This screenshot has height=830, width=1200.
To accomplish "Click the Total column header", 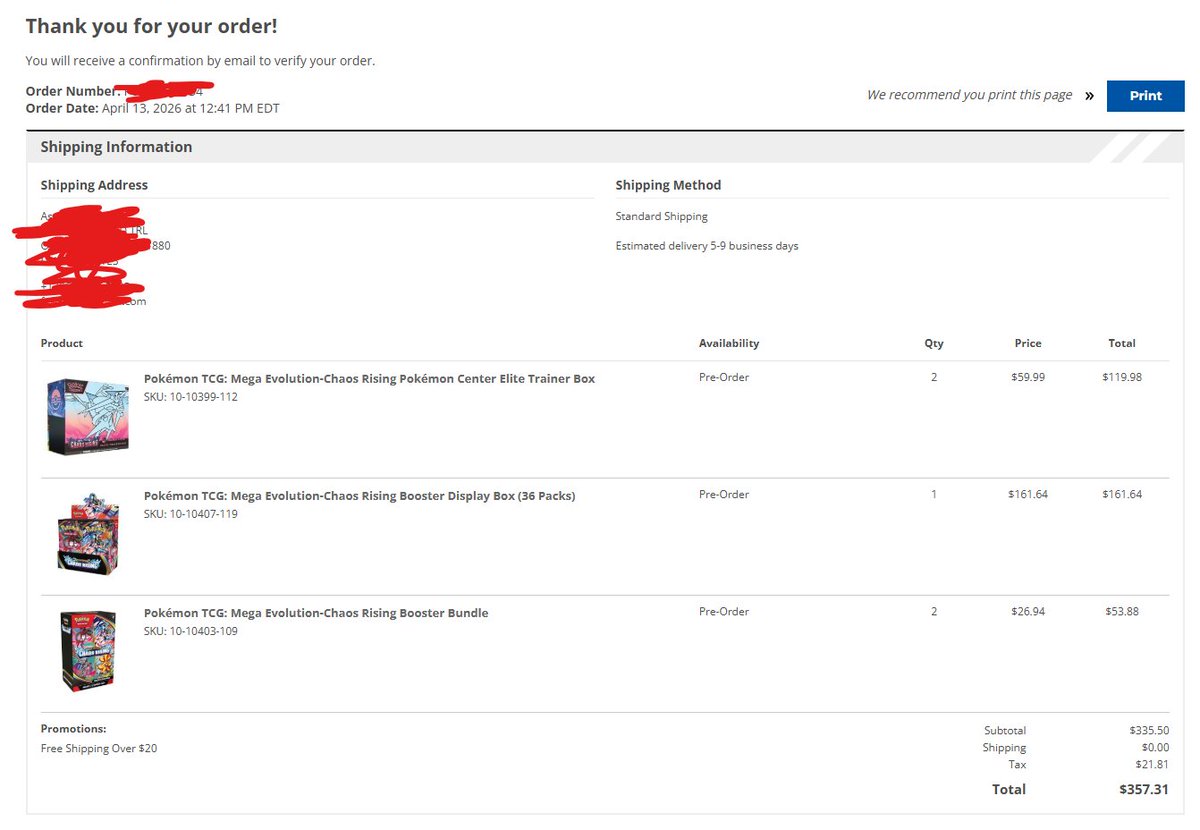I will coord(1122,343).
